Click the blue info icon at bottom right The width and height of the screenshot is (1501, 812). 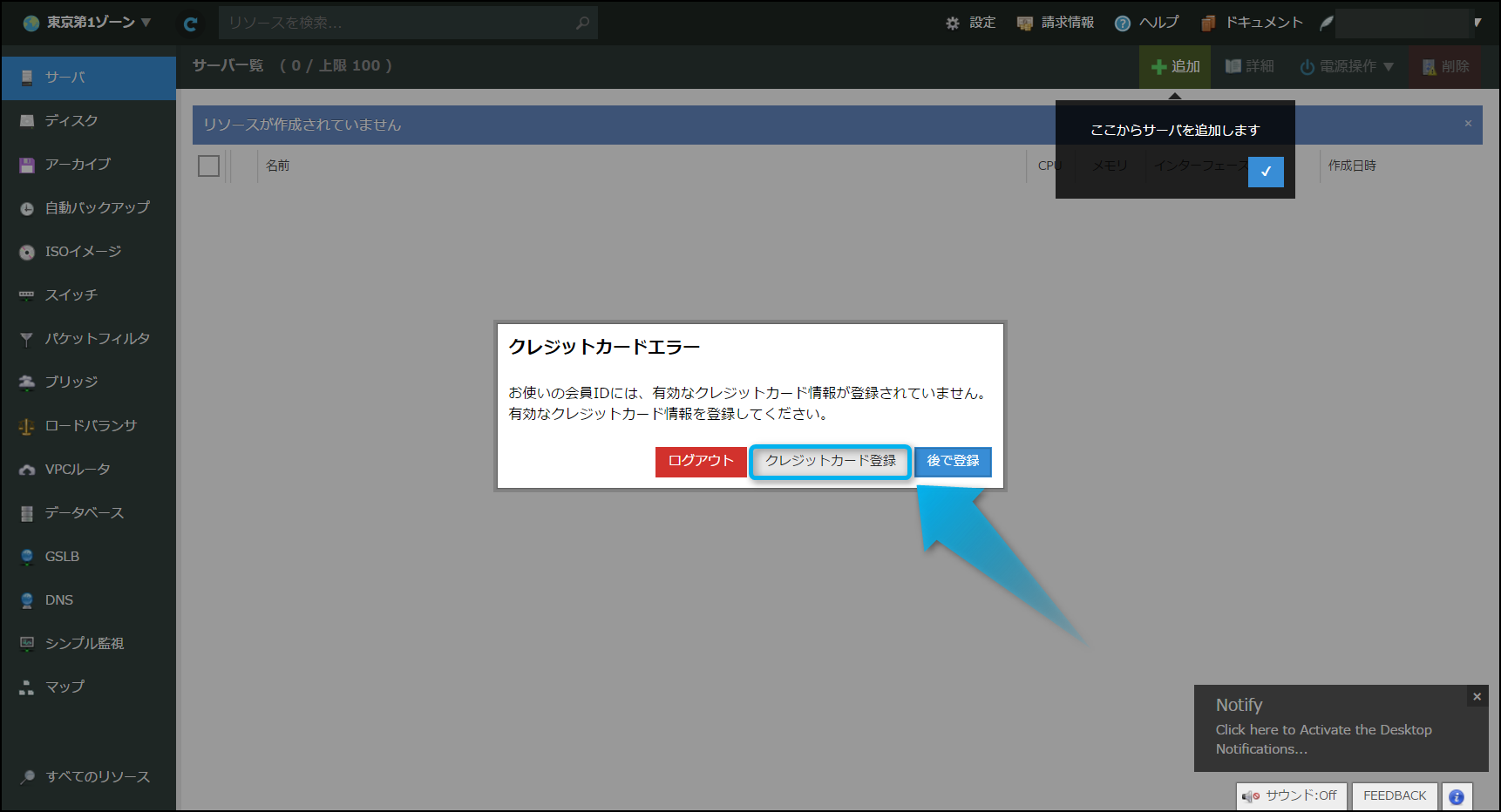1457,796
